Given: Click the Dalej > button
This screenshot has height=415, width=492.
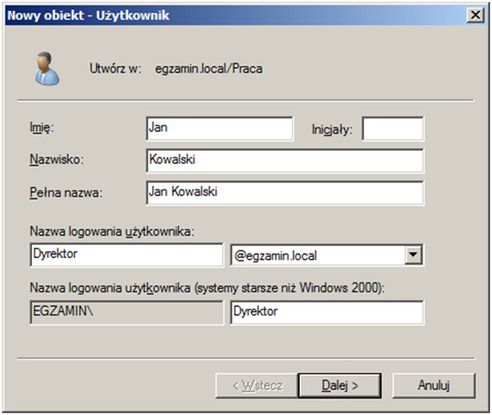Looking at the screenshot, I should pos(340,386).
